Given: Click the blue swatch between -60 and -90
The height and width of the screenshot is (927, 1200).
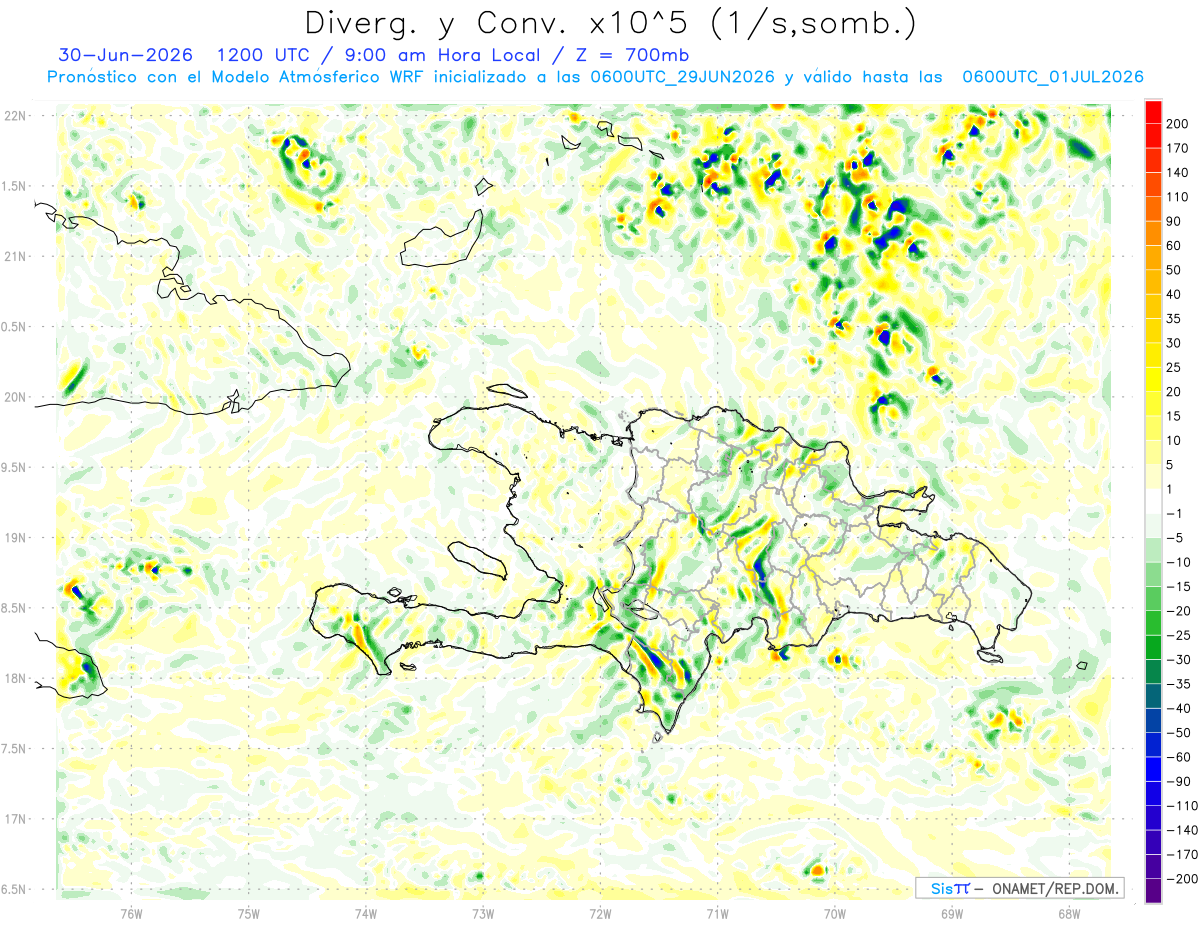Looking at the screenshot, I should click(x=1153, y=769).
